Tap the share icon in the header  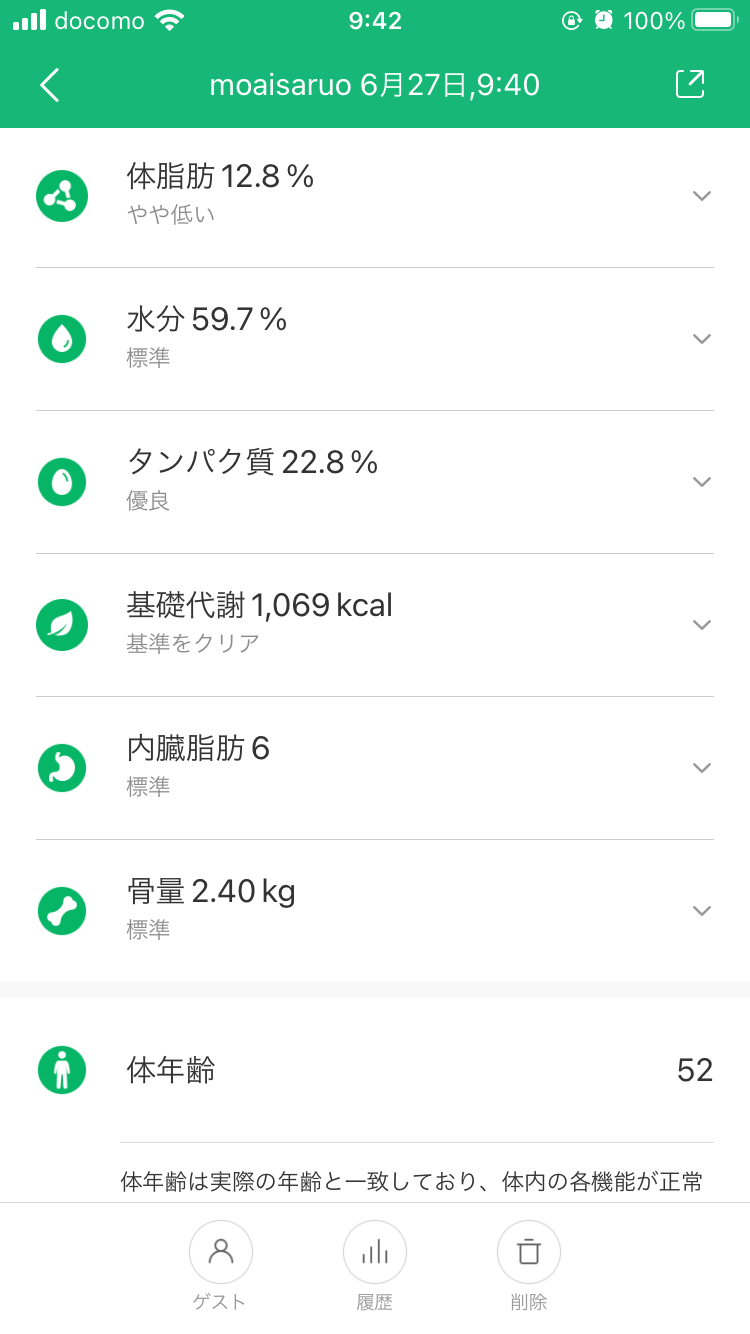click(690, 85)
